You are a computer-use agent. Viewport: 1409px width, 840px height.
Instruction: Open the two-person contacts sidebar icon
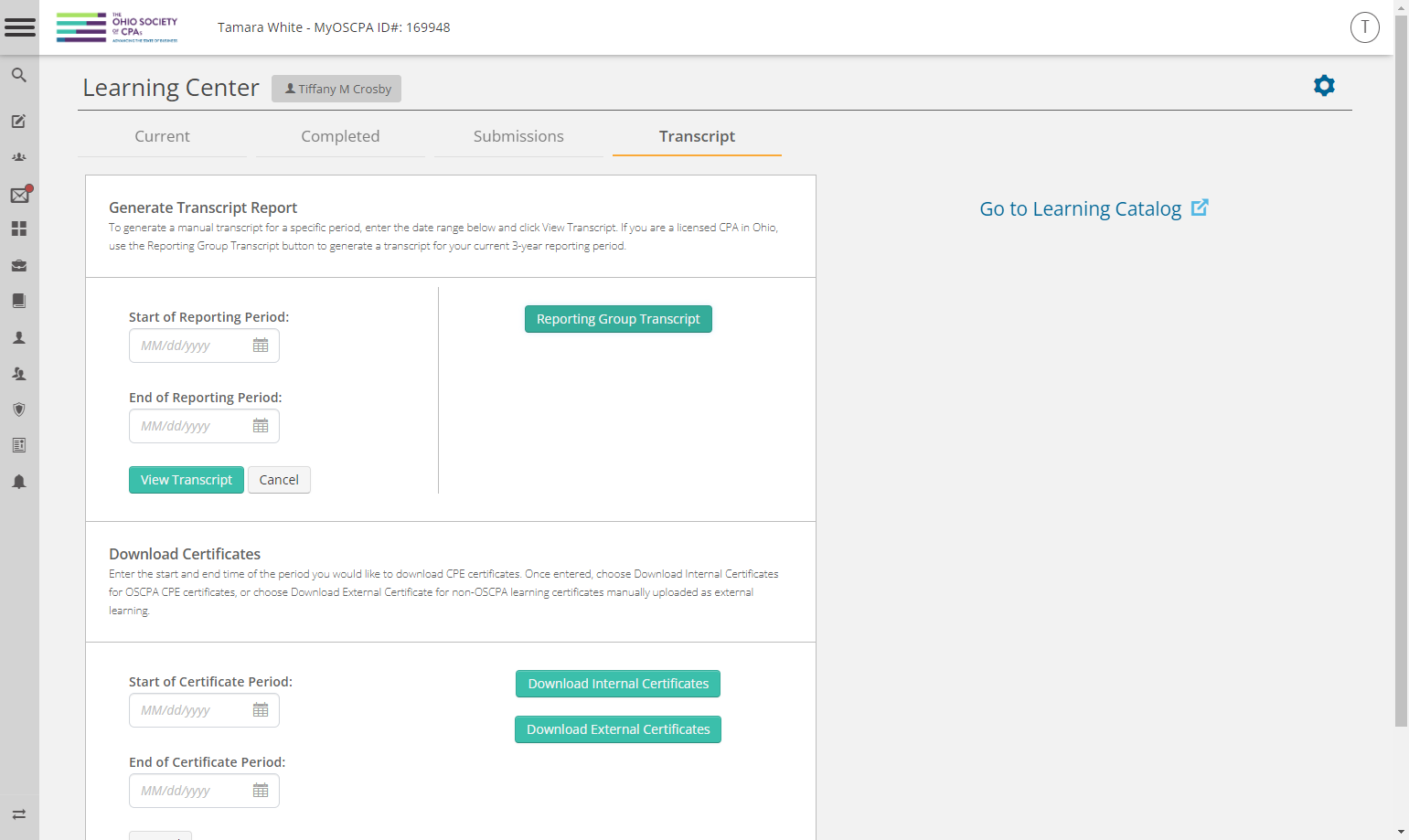coord(18,373)
